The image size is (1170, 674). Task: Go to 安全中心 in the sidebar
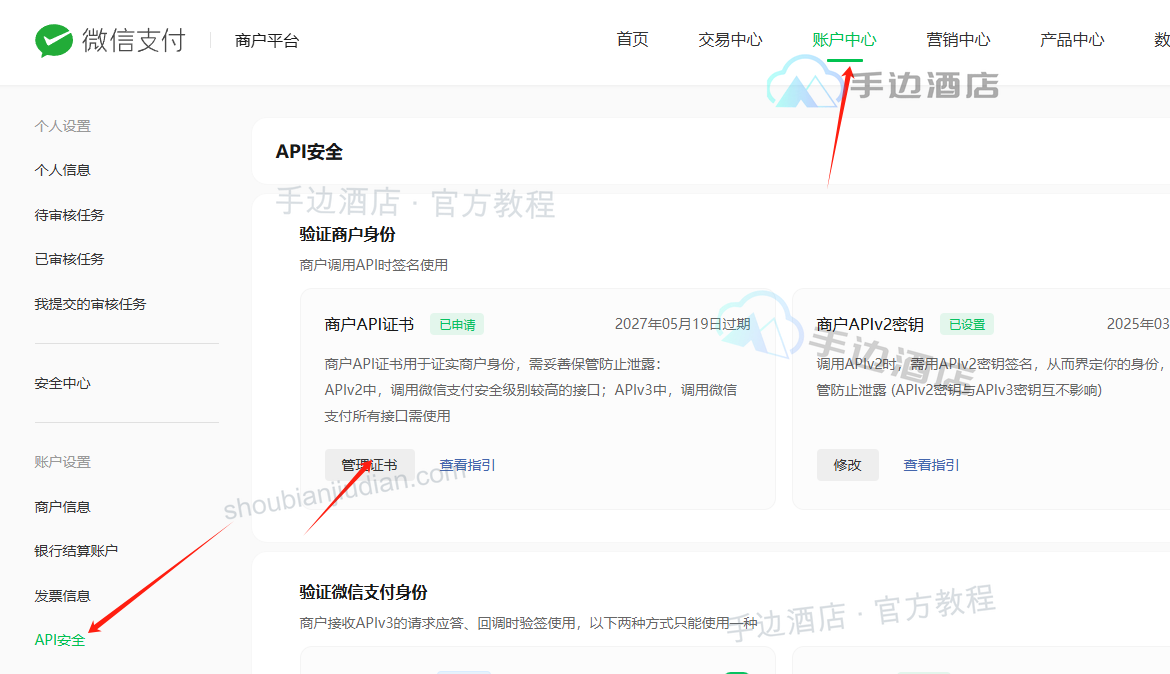point(63,383)
